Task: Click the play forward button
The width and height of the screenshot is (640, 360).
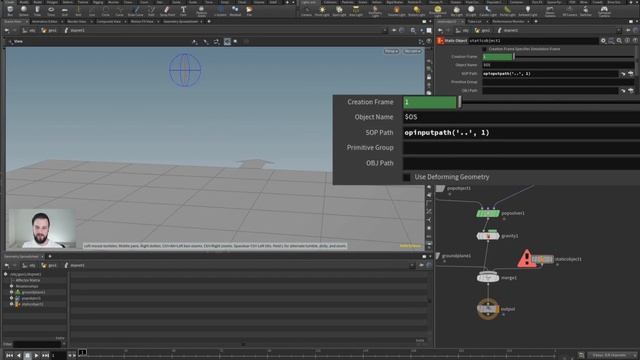Action: point(36,356)
